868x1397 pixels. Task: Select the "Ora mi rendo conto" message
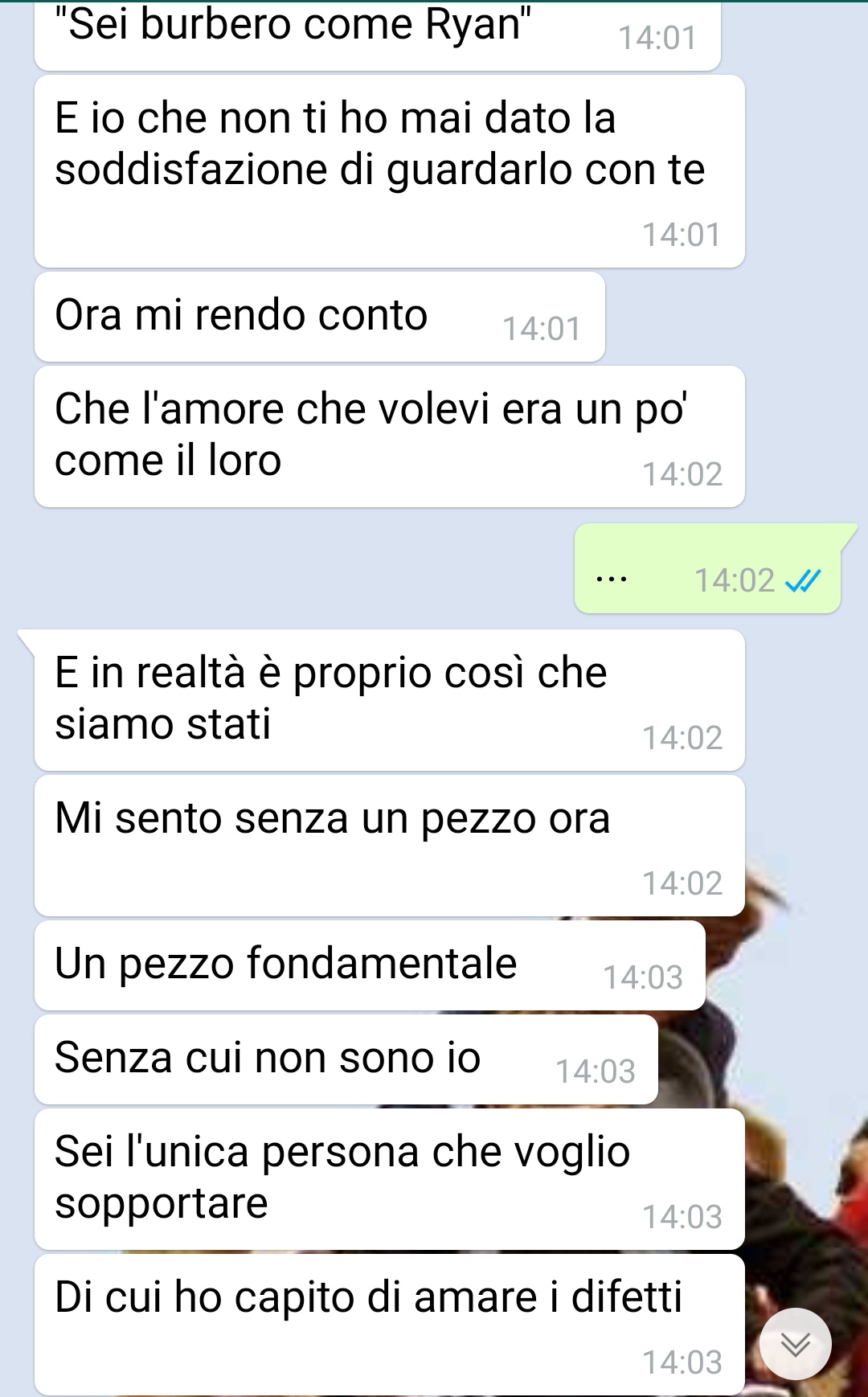[319, 317]
